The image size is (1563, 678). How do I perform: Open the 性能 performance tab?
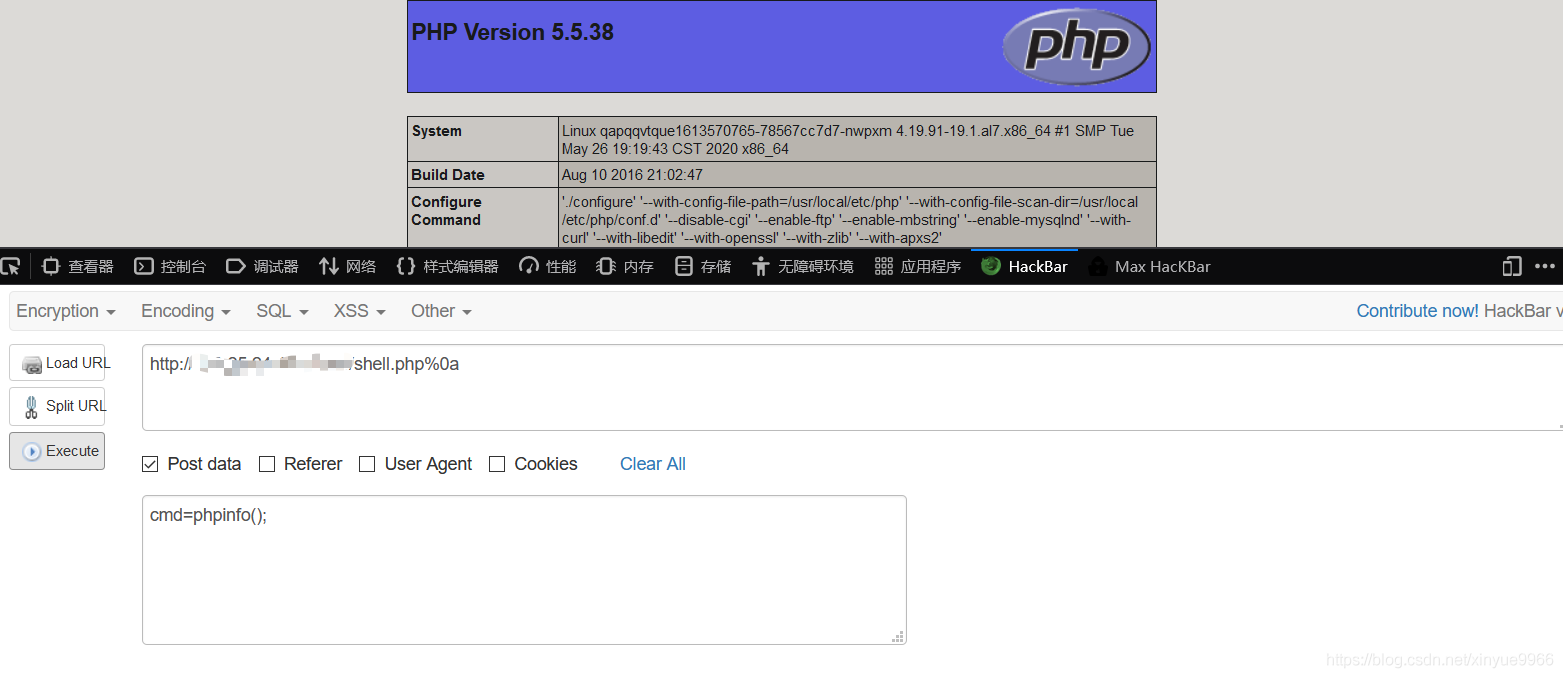pyautogui.click(x=548, y=267)
